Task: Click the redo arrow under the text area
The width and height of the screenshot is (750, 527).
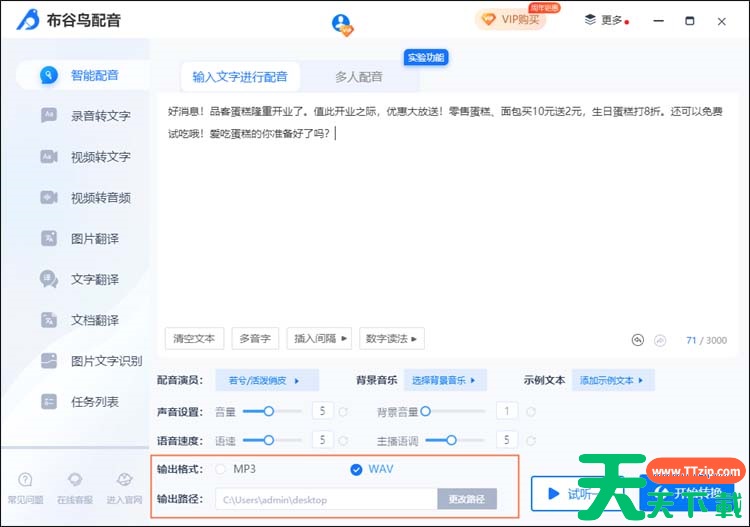Action: click(660, 340)
